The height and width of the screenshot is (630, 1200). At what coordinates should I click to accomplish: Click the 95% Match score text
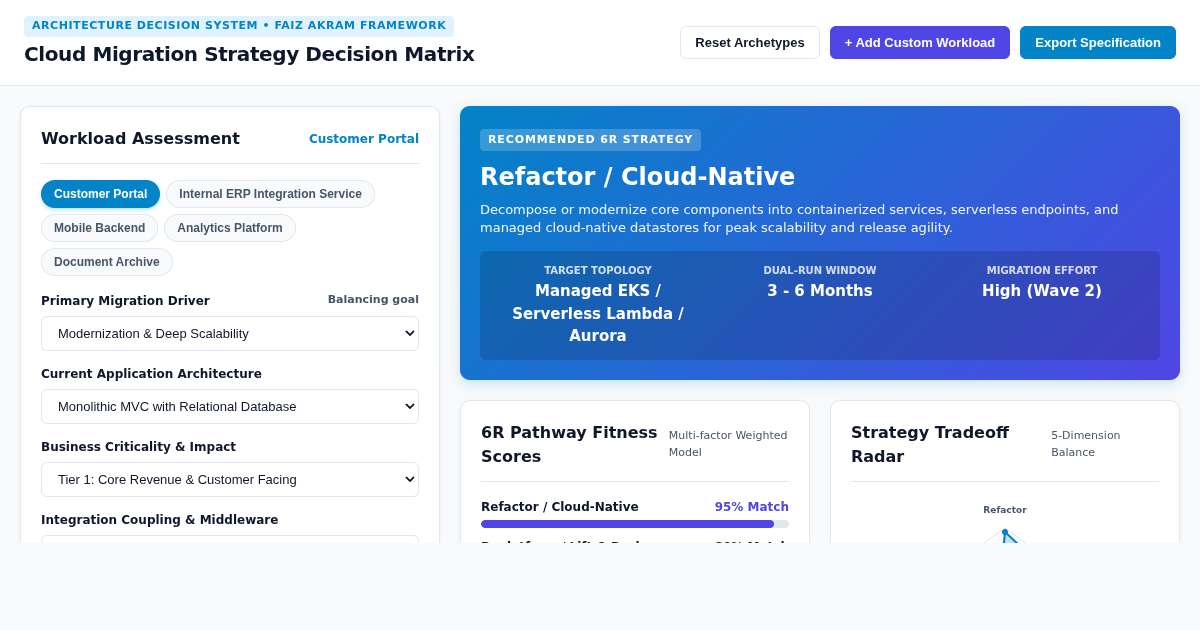pos(752,507)
